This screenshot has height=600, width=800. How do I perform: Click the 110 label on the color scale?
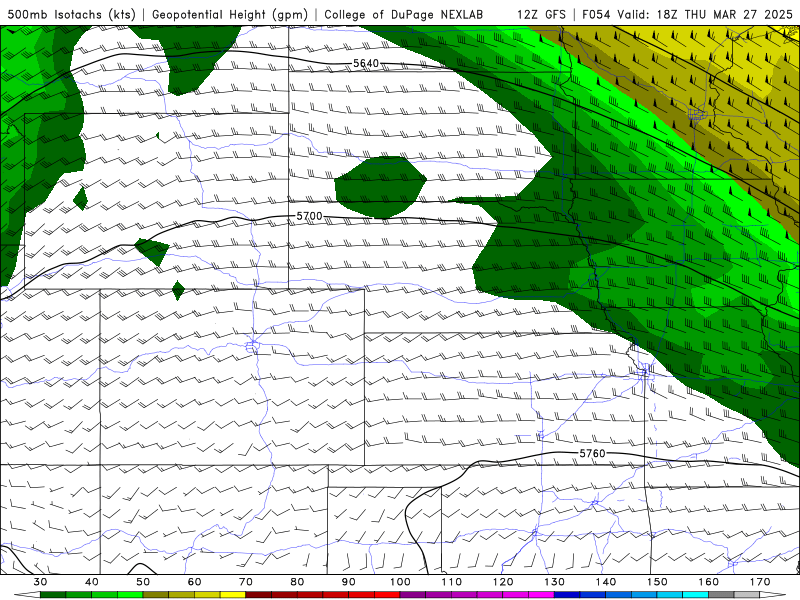coord(452,582)
